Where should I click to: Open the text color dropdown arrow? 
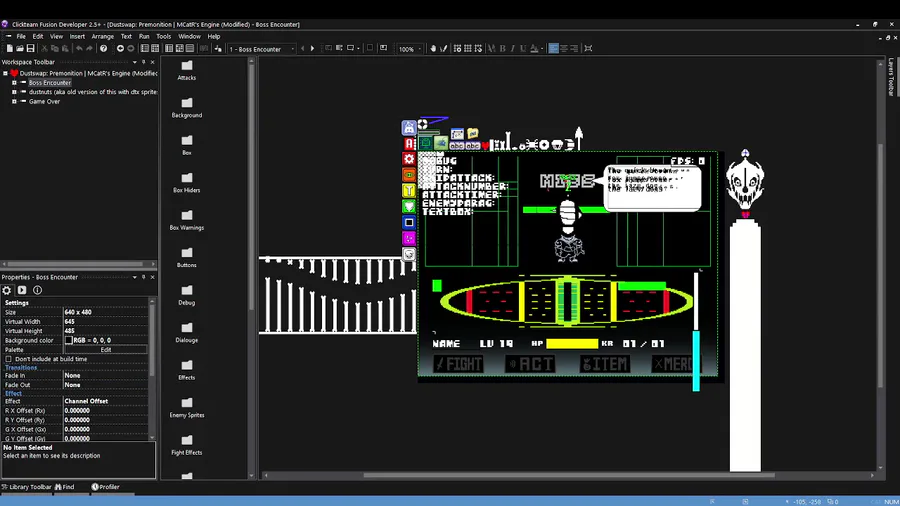coord(541,49)
